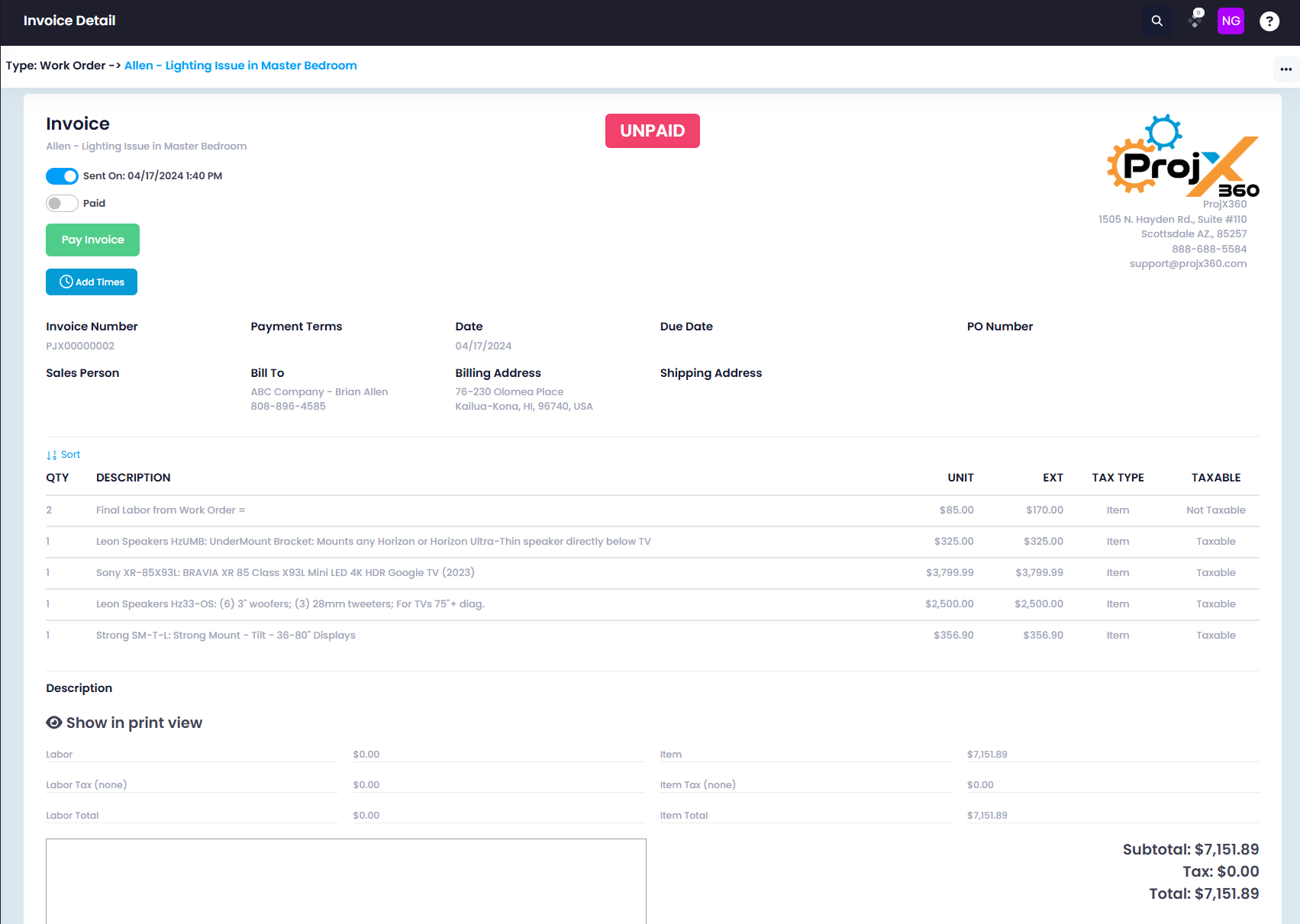This screenshot has width=1300, height=924.
Task: Open the search icon in header
Action: point(1156,21)
